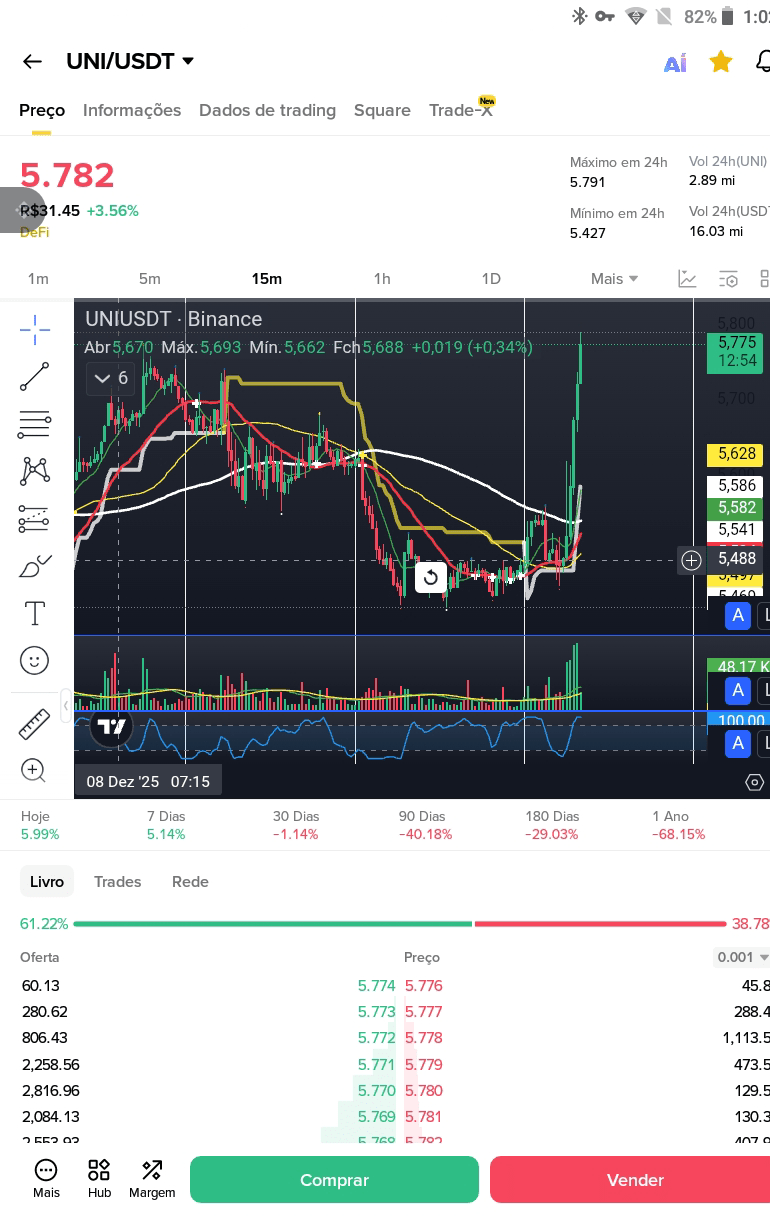Click the chart reset replay button
This screenshot has height=1231, width=770.
pyautogui.click(x=430, y=577)
